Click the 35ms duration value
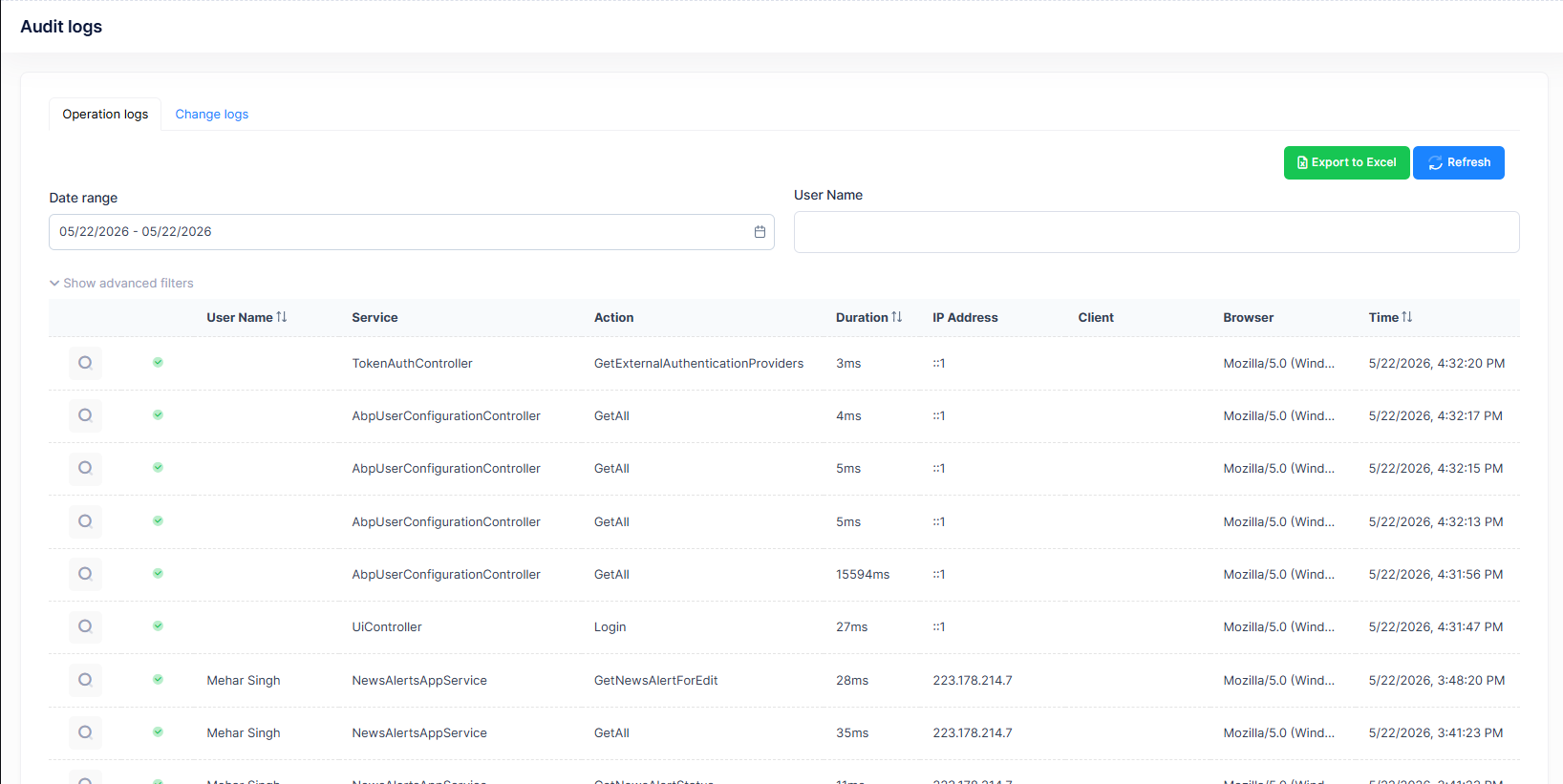Viewport: 1563px width, 784px height. [852, 733]
